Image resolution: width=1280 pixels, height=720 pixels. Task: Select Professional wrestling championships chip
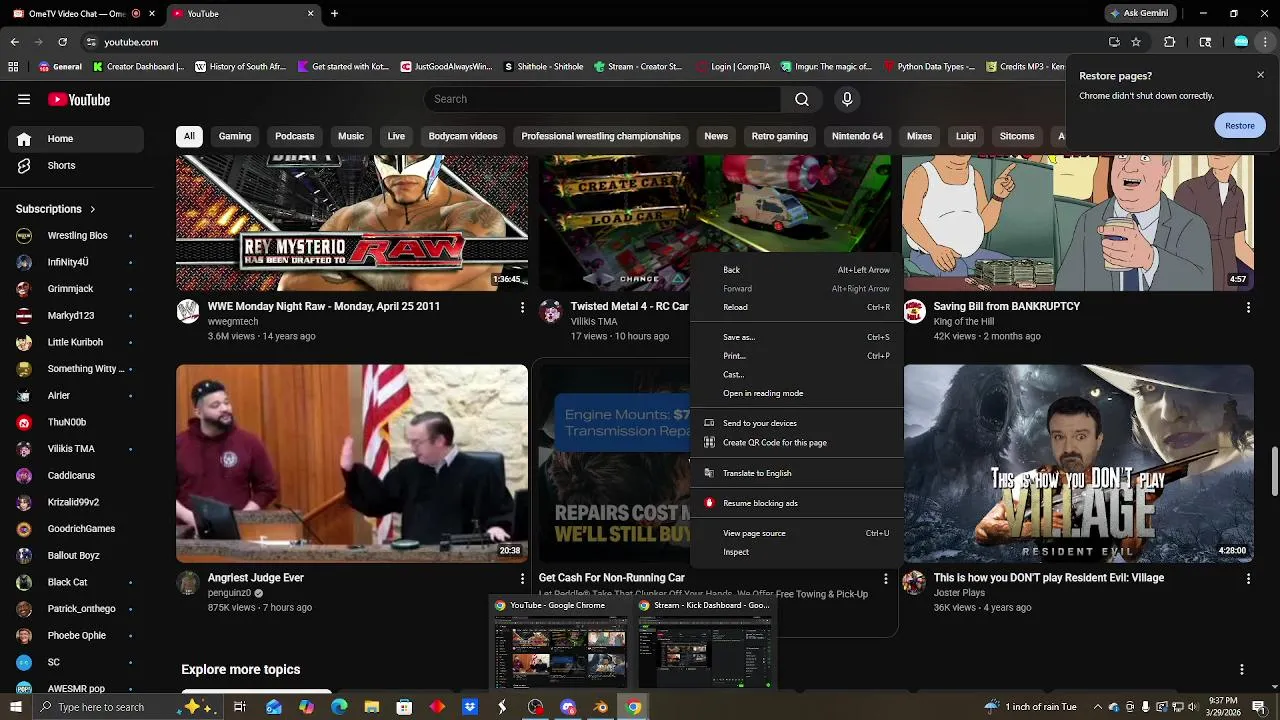point(601,137)
